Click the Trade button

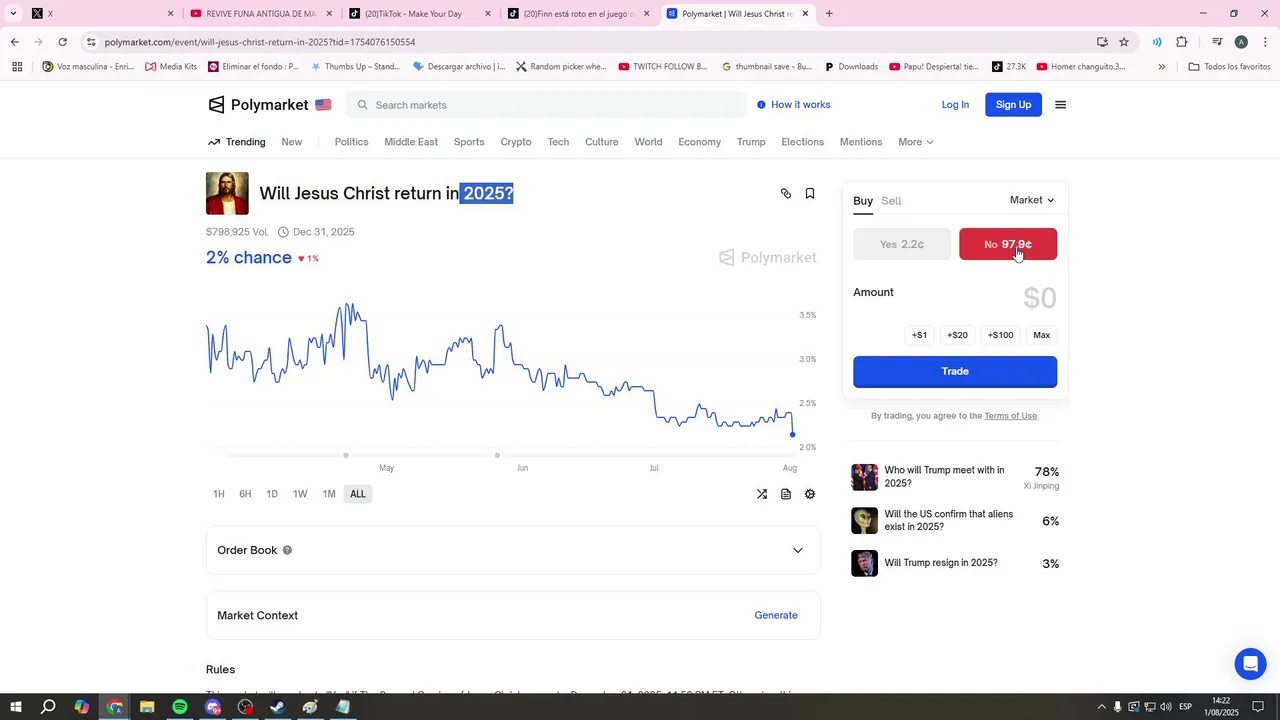[955, 371]
